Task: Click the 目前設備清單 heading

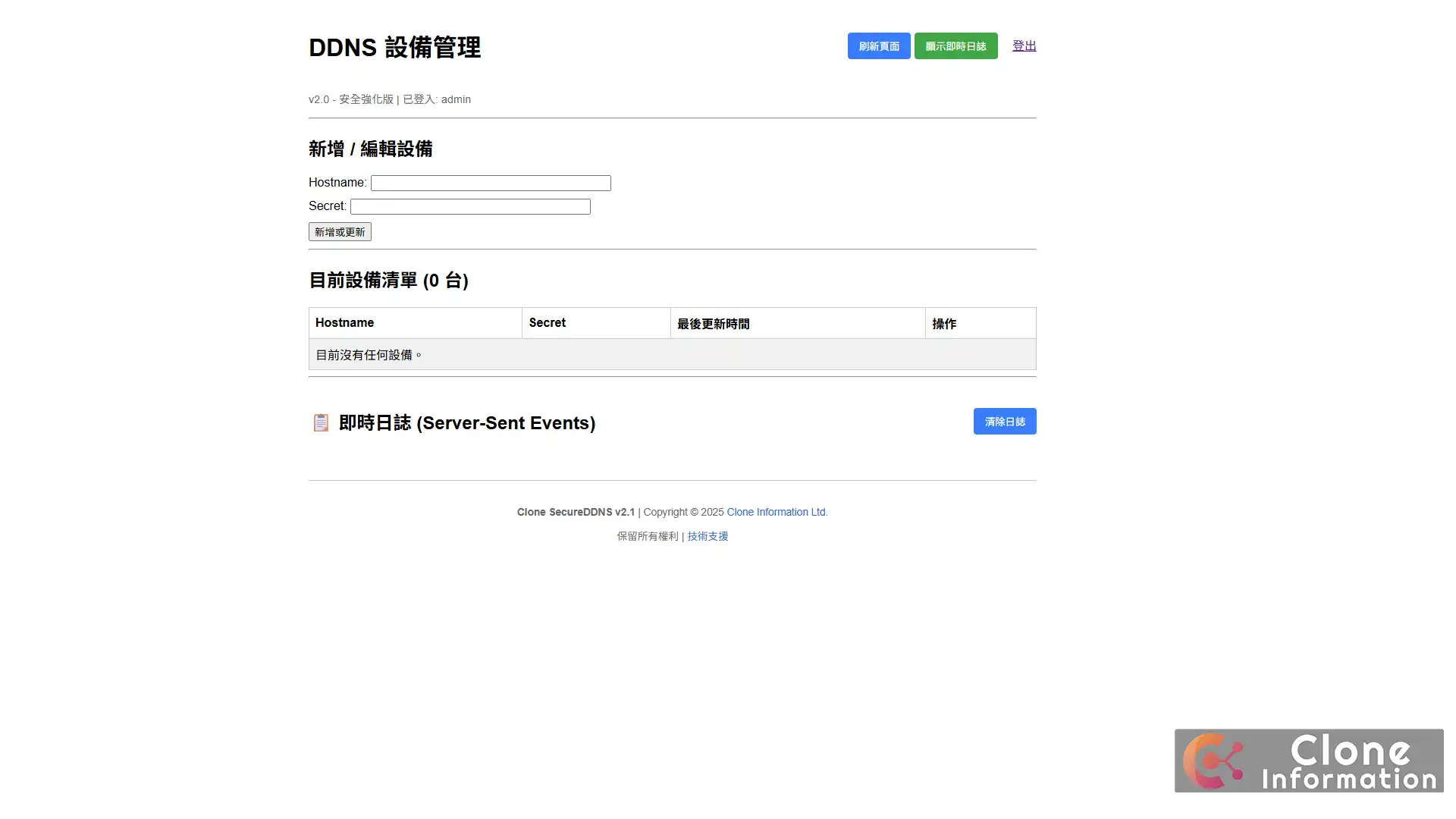Action: click(x=388, y=281)
